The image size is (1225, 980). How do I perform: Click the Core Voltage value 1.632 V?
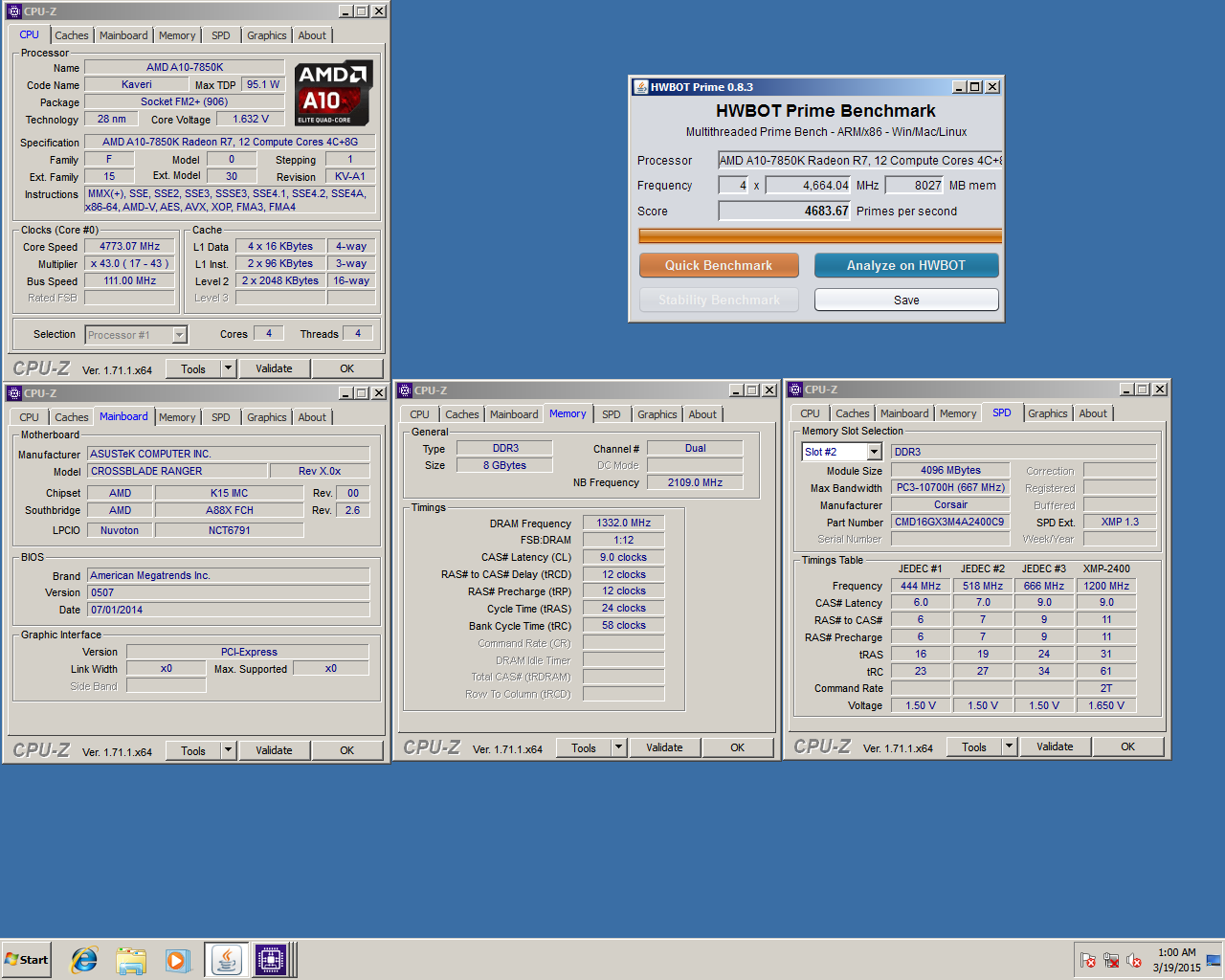(x=251, y=119)
